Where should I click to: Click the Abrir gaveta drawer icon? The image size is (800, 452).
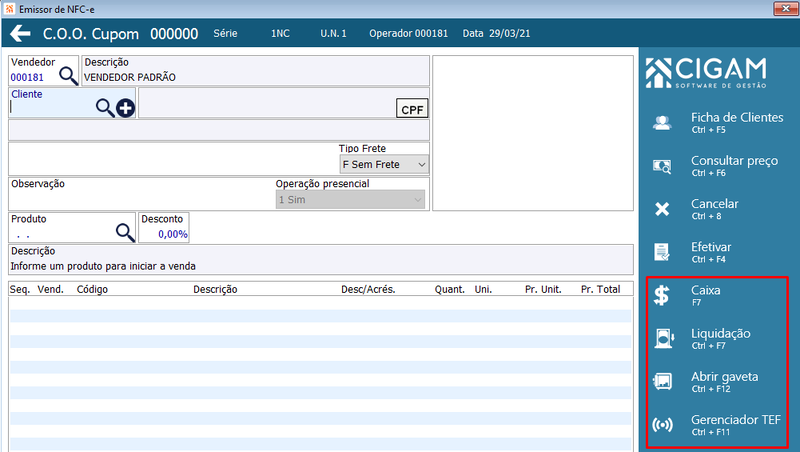(663, 381)
